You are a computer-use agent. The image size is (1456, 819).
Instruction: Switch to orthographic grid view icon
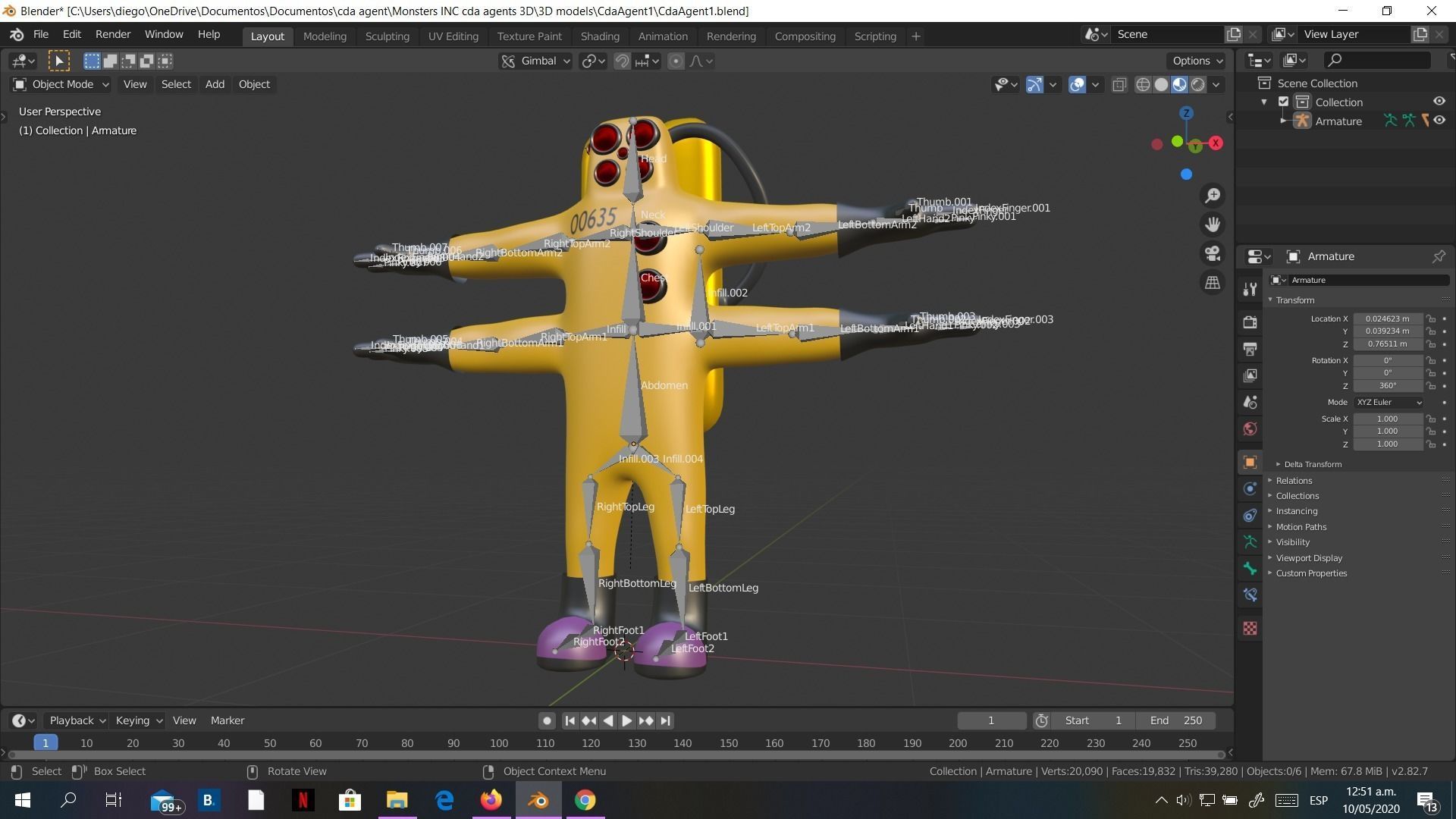click(1213, 283)
